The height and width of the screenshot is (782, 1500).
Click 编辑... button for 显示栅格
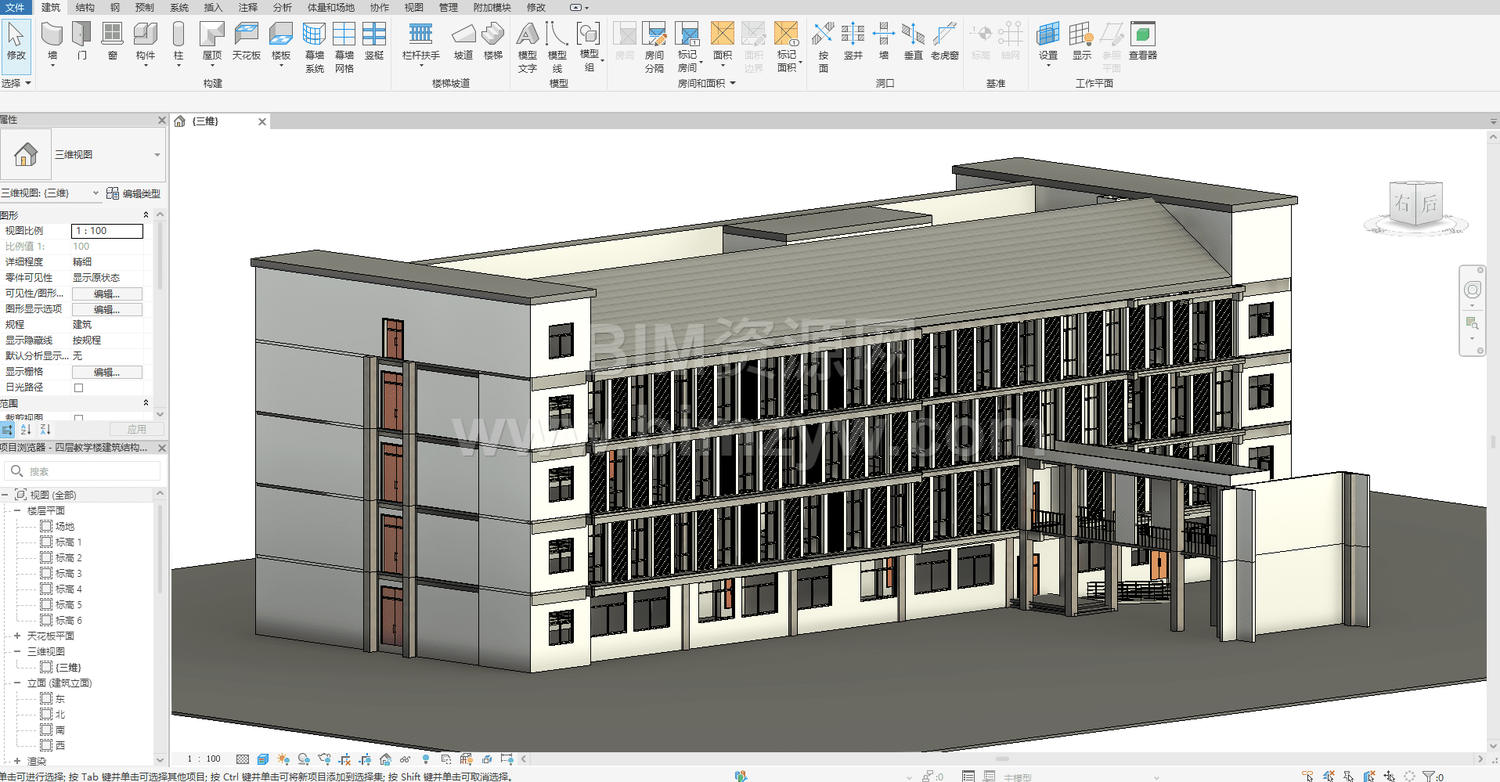(107, 372)
